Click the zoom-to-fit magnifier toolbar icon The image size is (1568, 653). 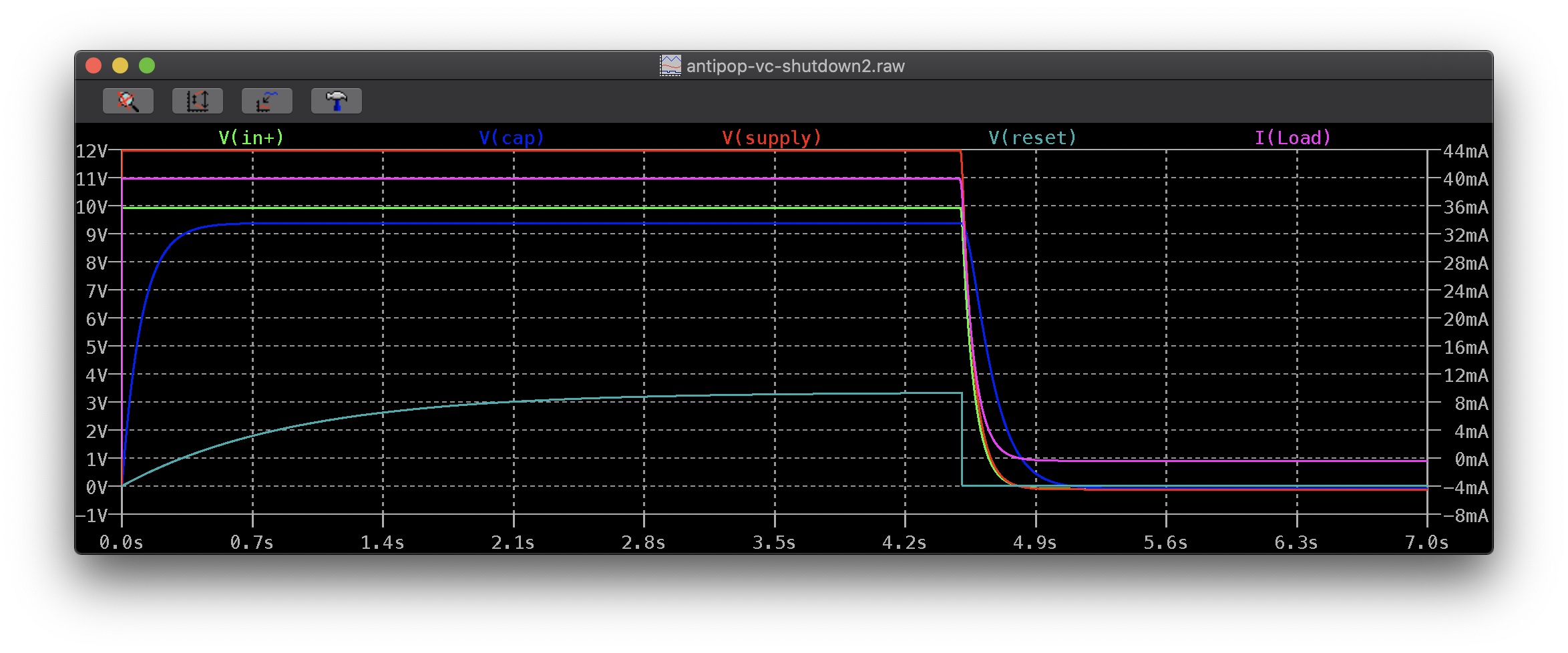tap(128, 101)
